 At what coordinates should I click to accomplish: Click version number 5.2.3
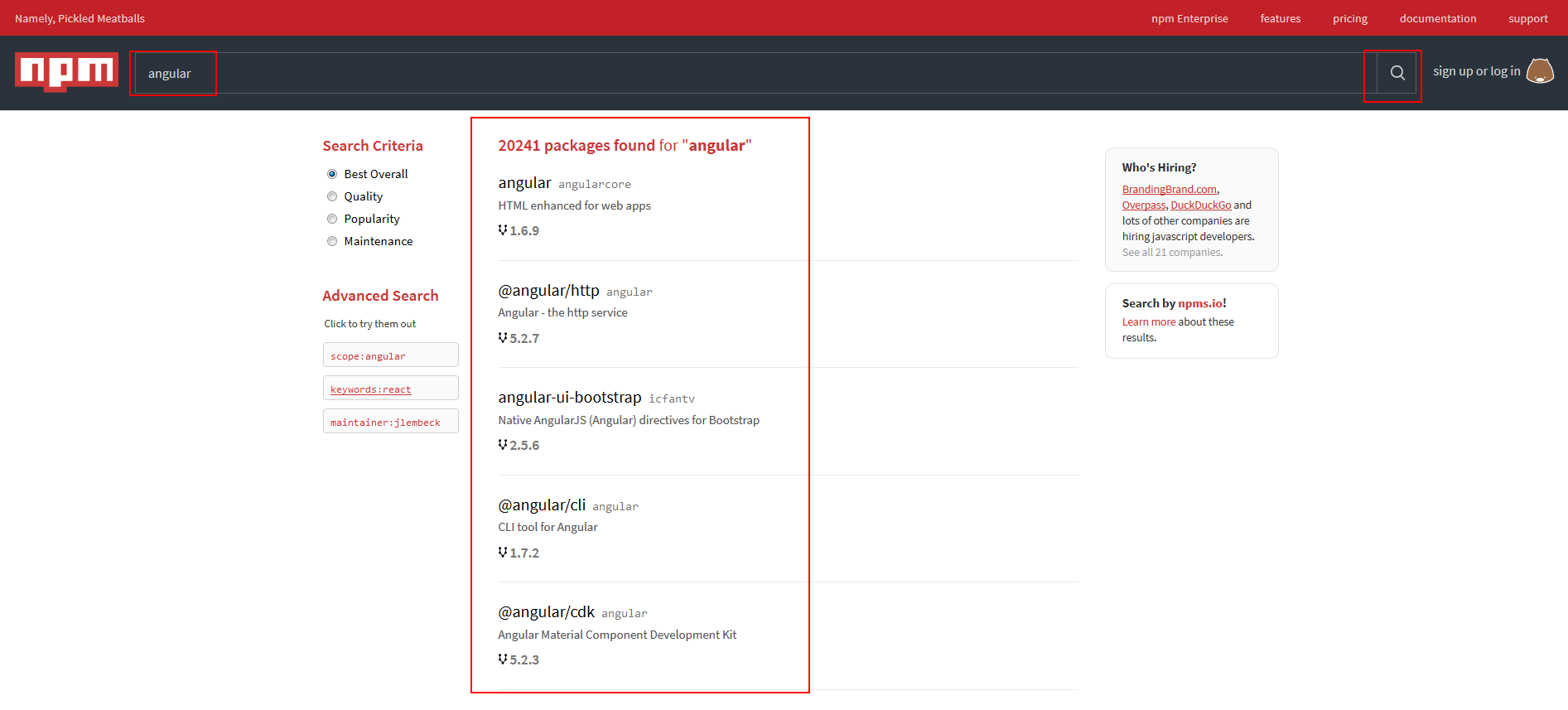point(524,660)
